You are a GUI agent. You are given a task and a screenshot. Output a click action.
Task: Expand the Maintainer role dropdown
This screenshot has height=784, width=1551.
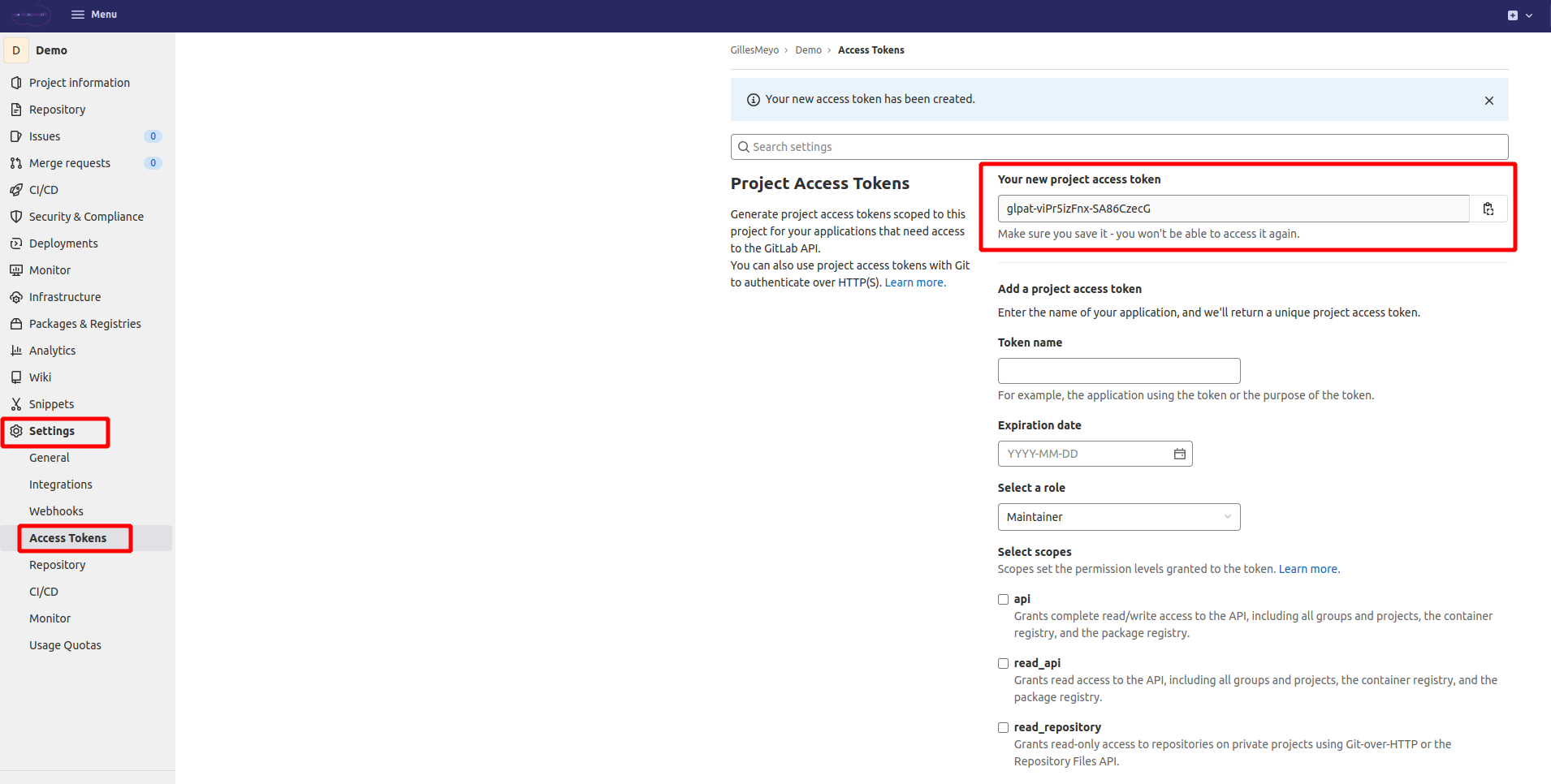point(1118,517)
